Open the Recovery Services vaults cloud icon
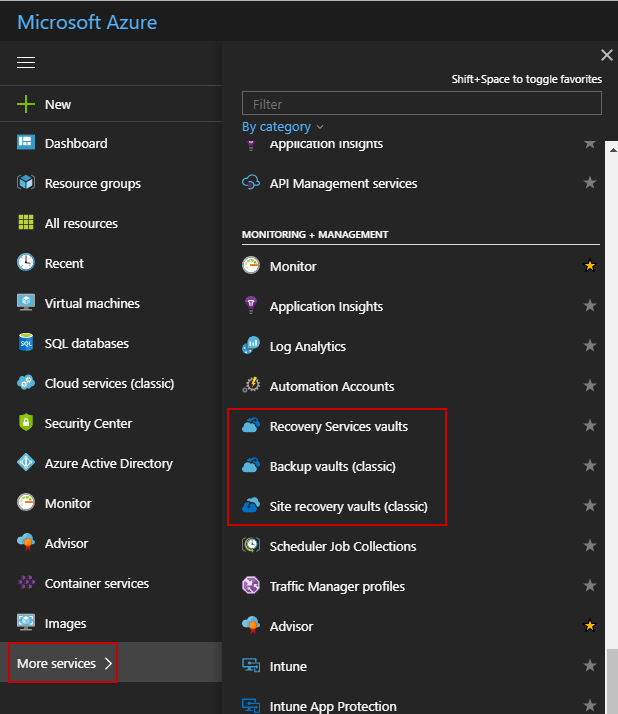Image resolution: width=618 pixels, height=714 pixels. 251,425
